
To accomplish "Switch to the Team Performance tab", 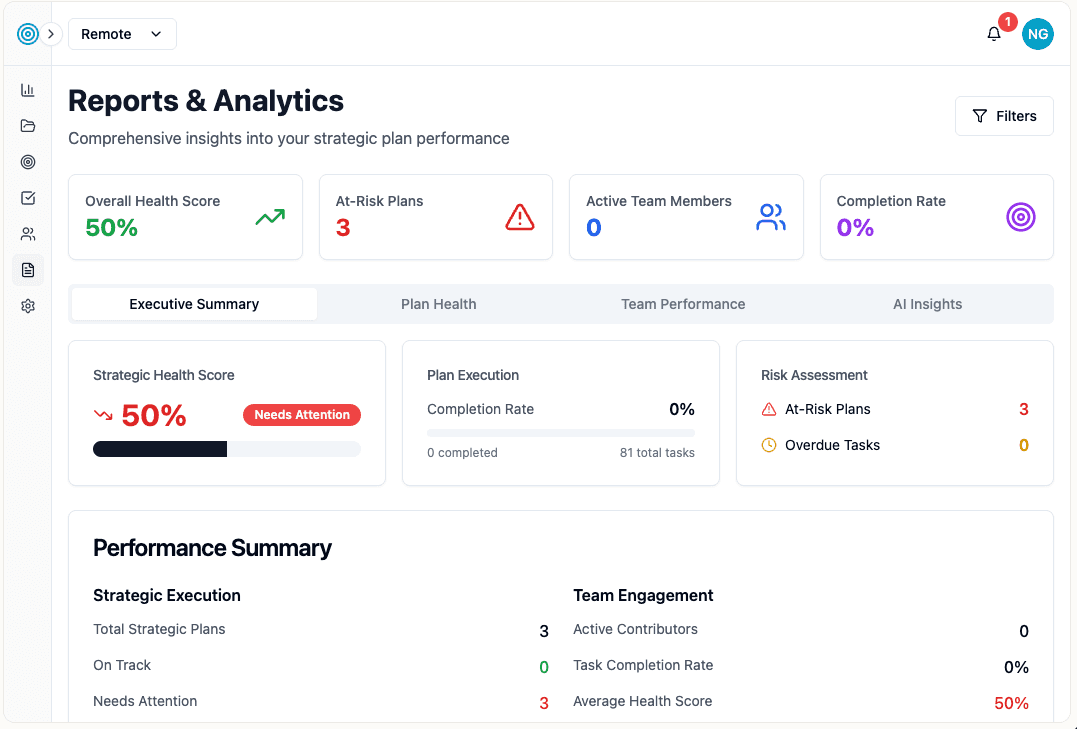I will 683,304.
